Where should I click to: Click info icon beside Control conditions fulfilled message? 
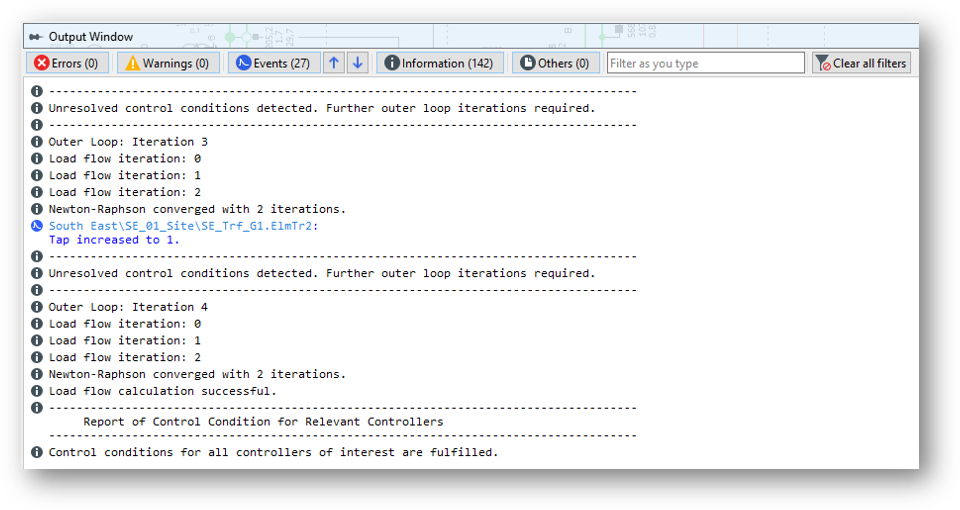[37, 452]
